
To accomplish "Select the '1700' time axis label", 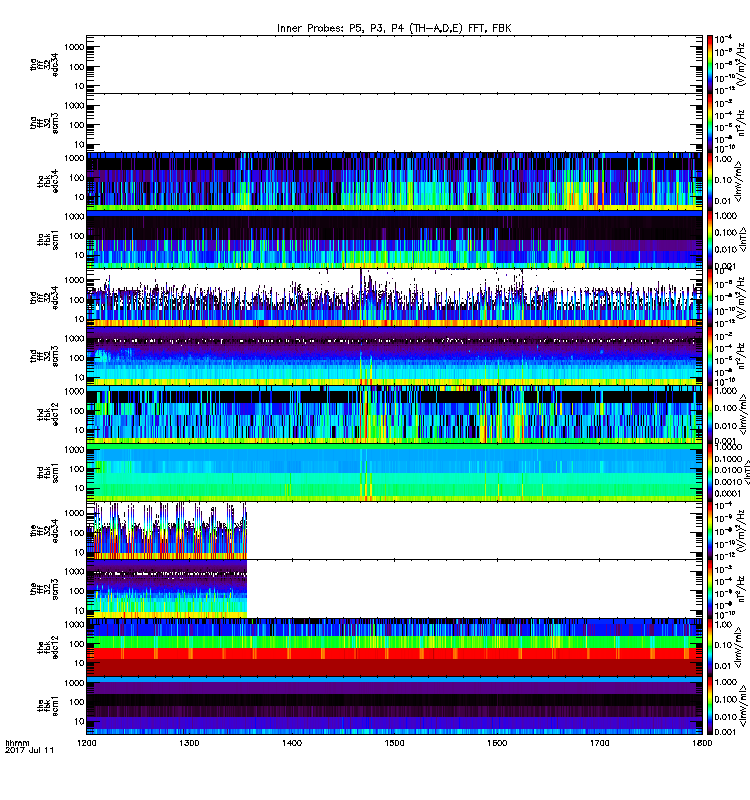I will (x=600, y=743).
